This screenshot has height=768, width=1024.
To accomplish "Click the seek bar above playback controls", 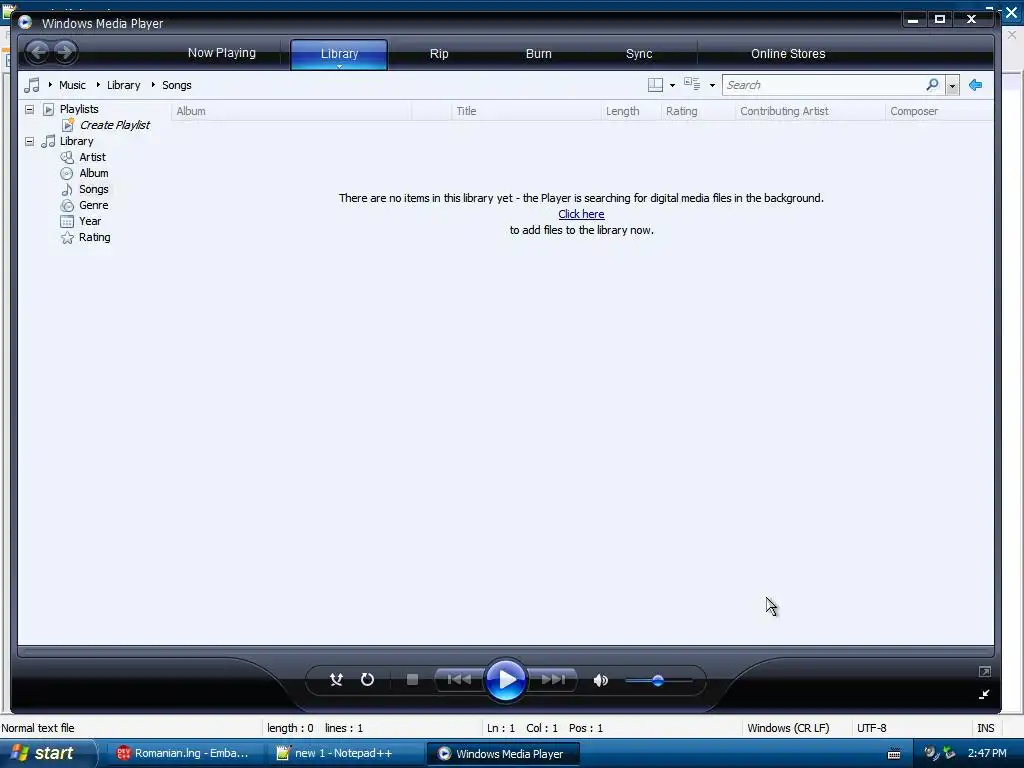I will tap(505, 651).
